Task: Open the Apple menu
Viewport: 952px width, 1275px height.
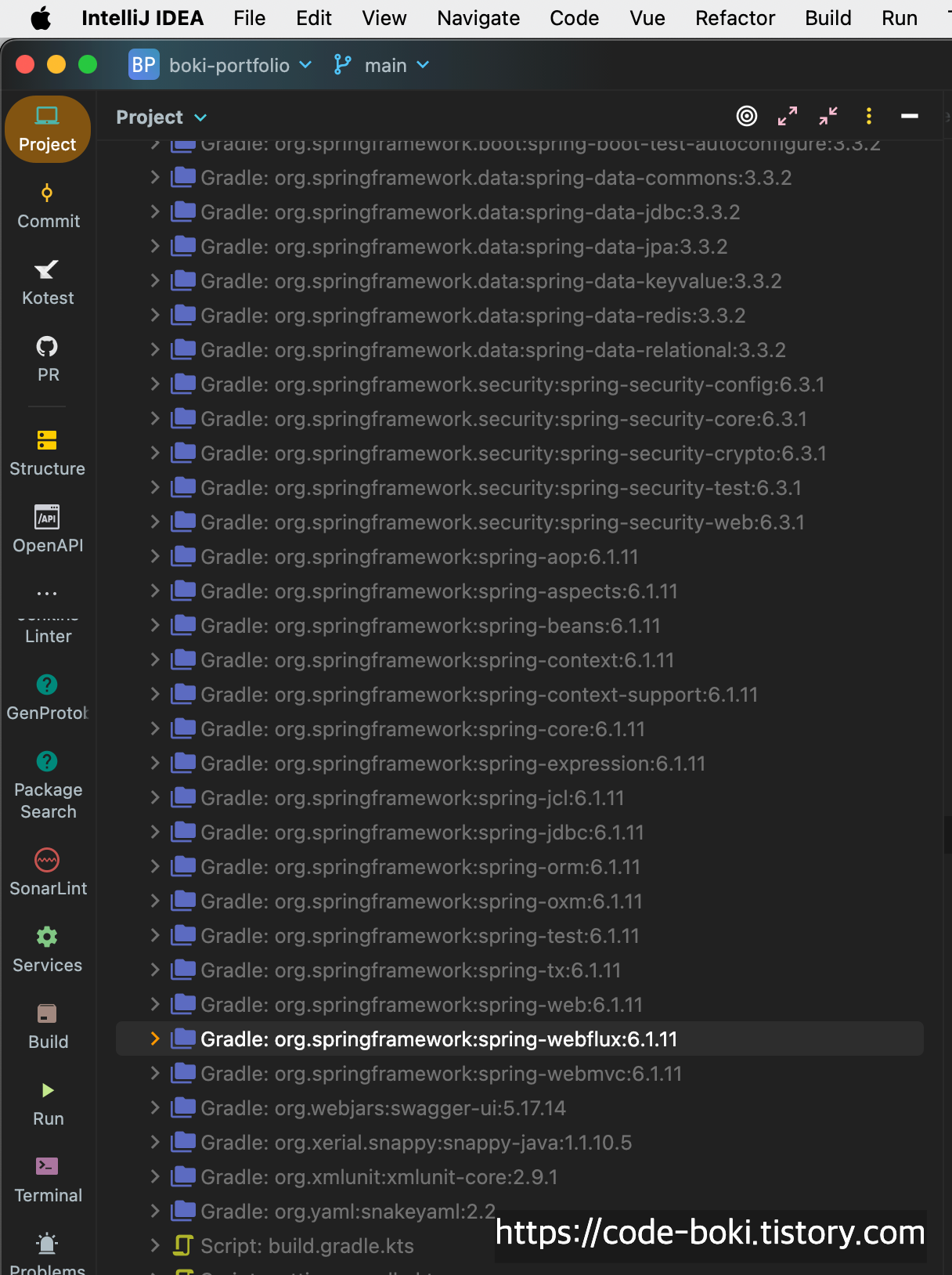Action: click(x=41, y=18)
